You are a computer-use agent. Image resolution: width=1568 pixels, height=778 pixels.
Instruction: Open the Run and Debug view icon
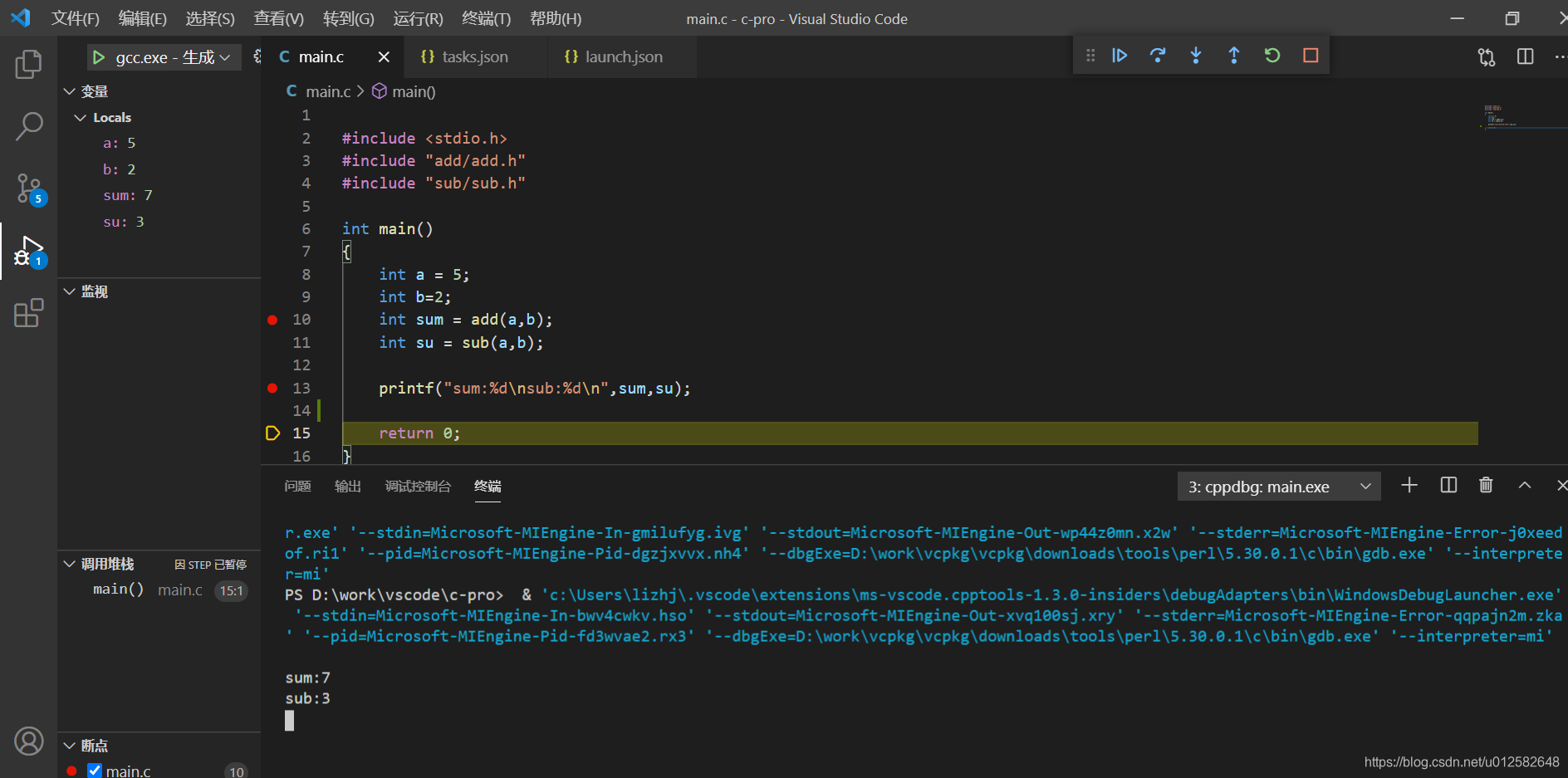[x=29, y=251]
